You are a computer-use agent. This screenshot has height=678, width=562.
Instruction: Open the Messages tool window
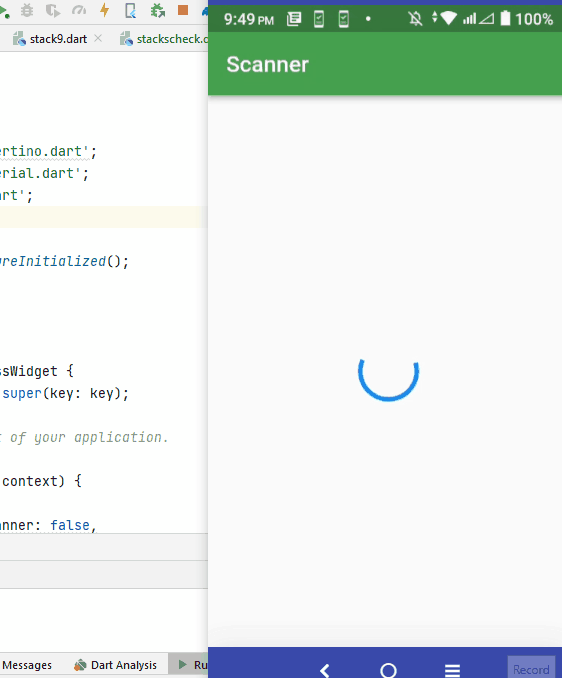[27, 665]
